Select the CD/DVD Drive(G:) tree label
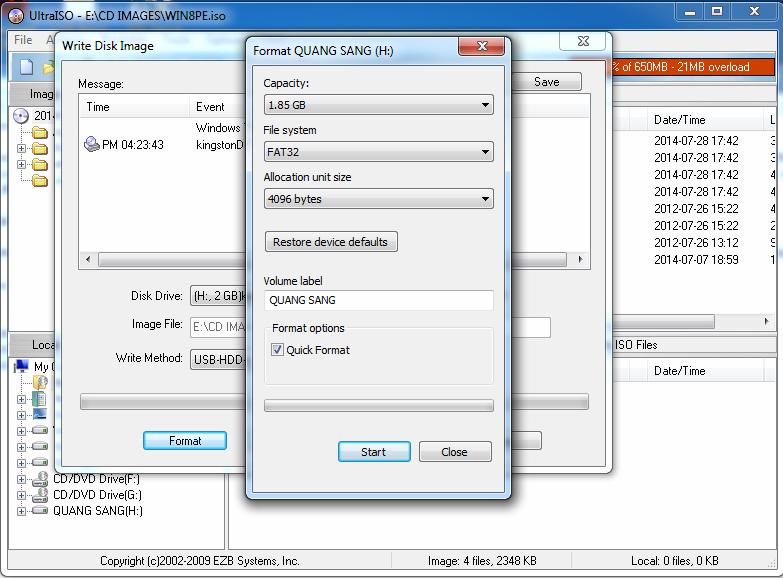This screenshot has height=578, width=783. point(97,495)
